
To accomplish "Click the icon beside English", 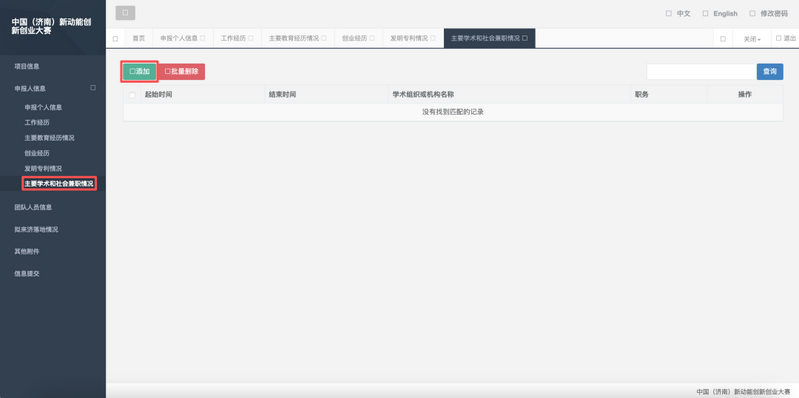I will click(x=705, y=14).
